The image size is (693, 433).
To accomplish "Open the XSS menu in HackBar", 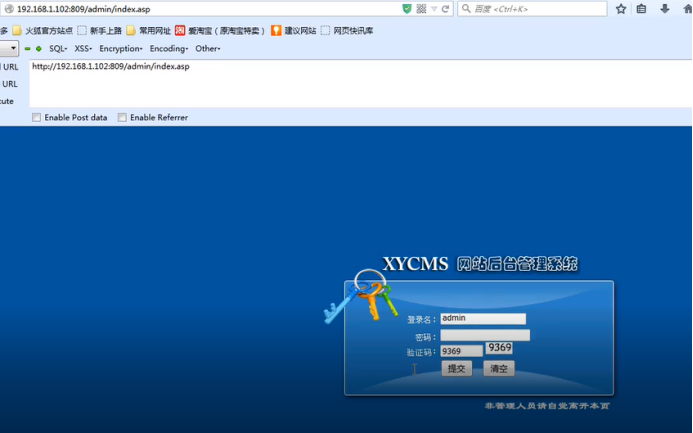I will 83,49.
